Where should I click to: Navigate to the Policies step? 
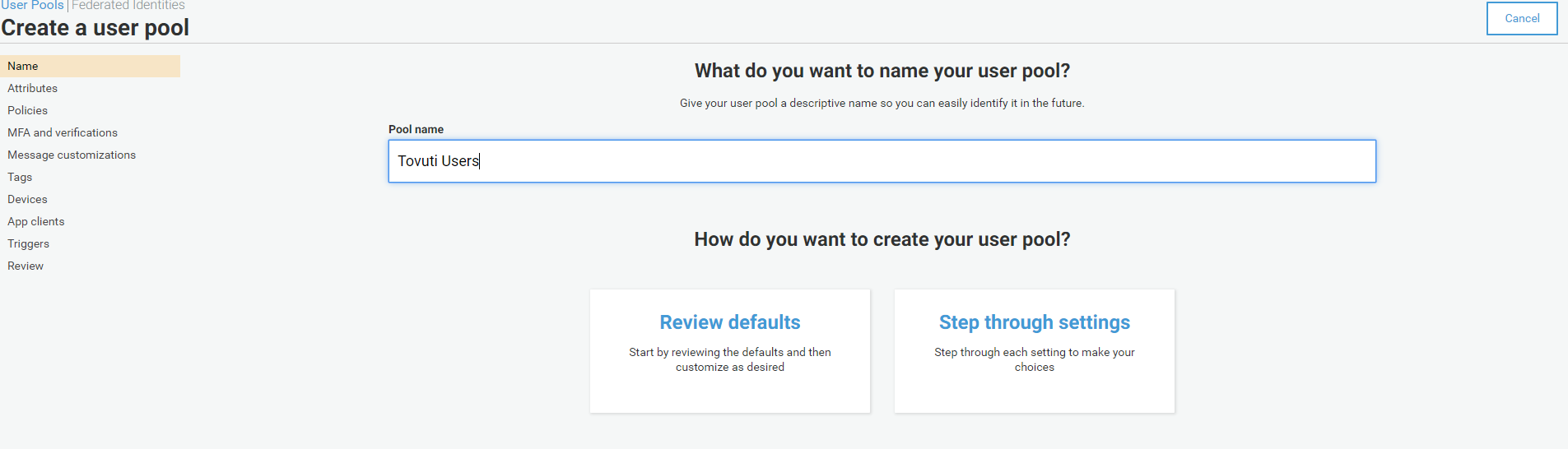(28, 110)
